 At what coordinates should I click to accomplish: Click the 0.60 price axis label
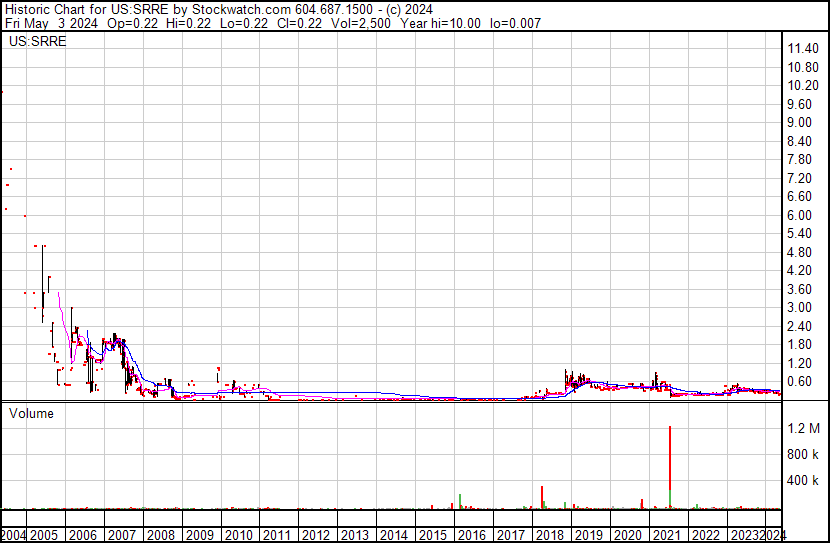[x=799, y=382]
